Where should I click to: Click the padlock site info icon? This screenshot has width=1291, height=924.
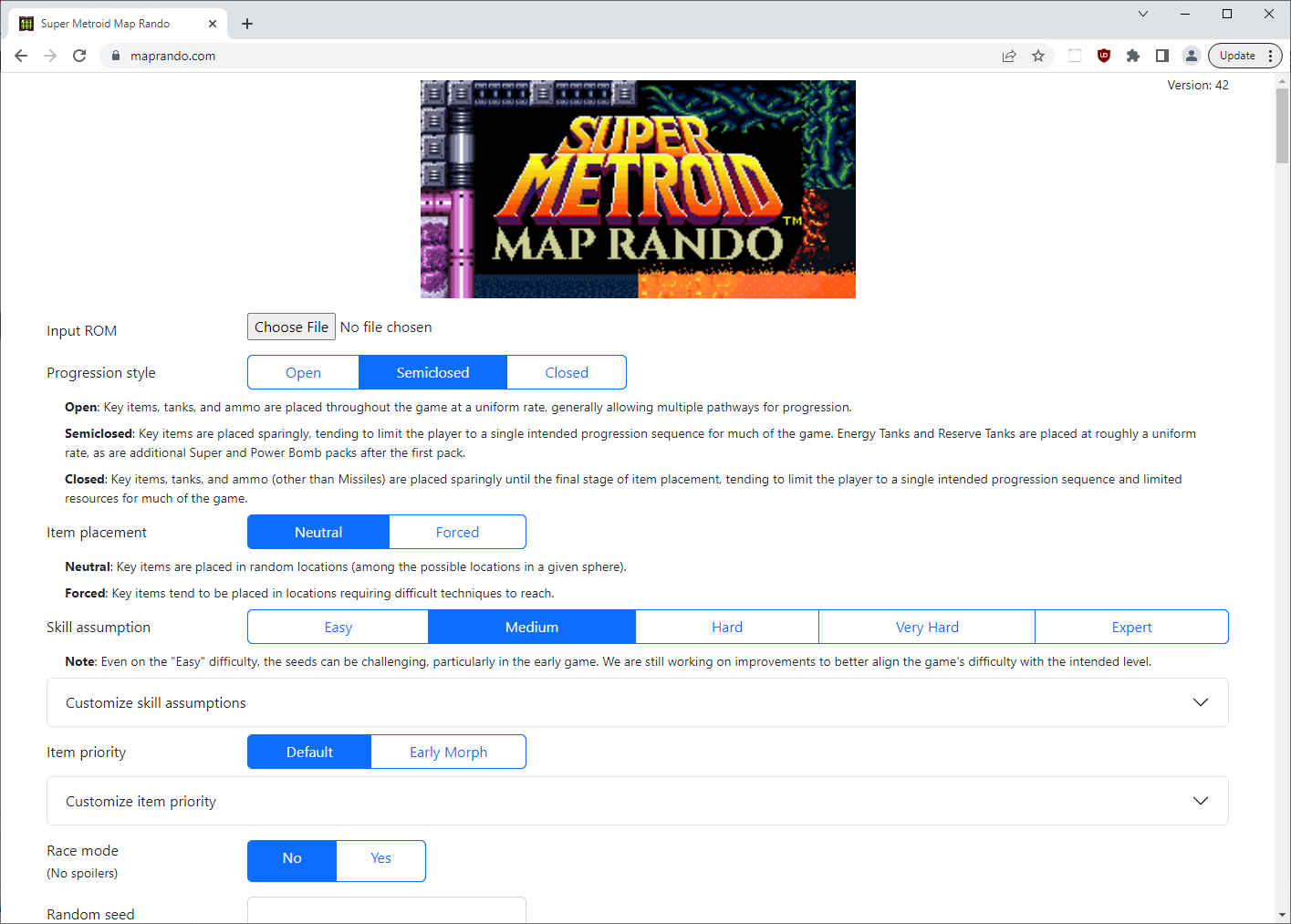pos(115,56)
